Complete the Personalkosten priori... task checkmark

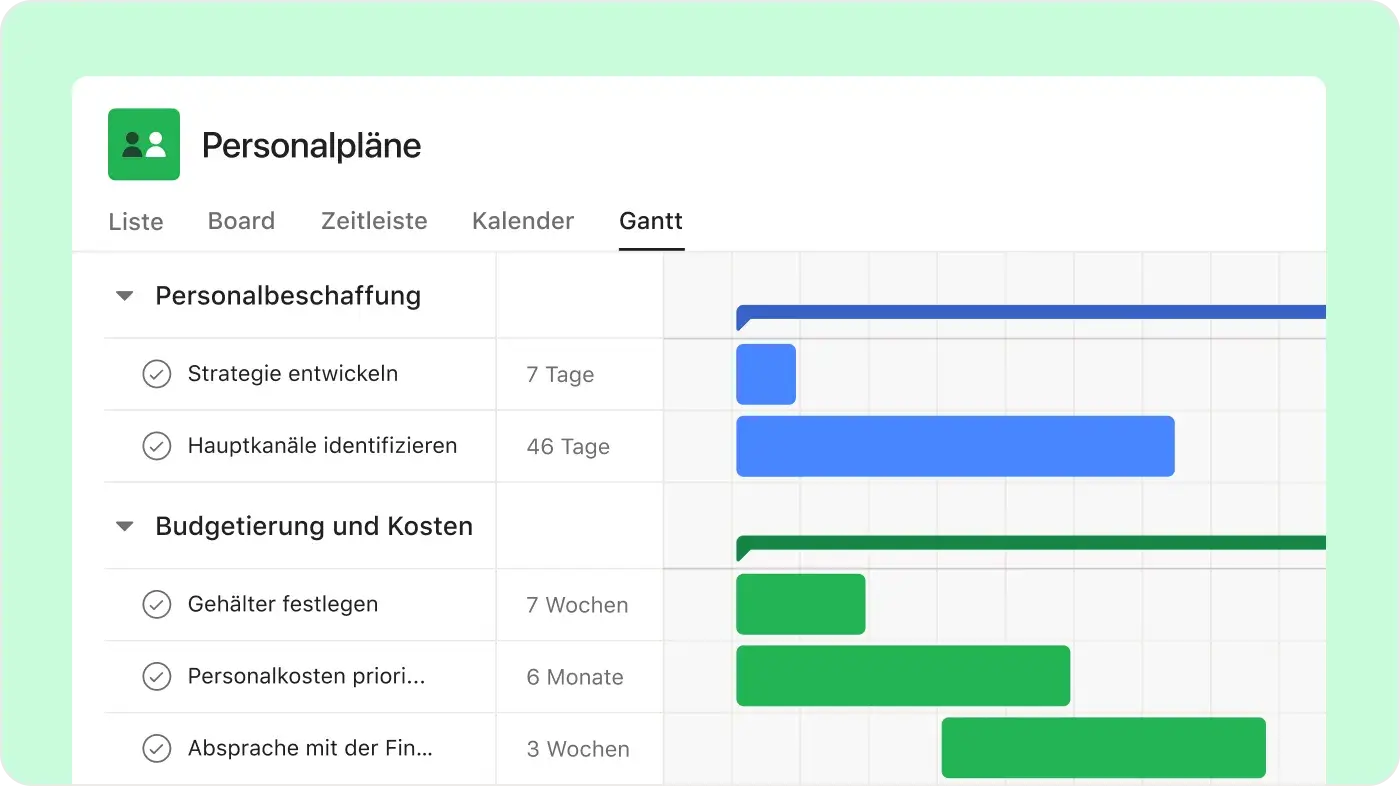click(x=156, y=677)
